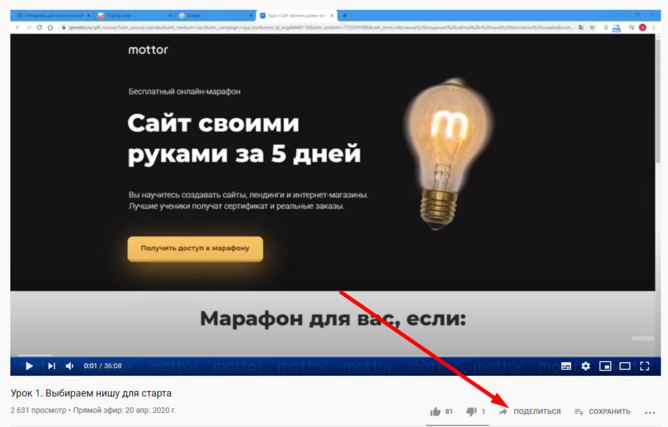Open the three-dot more actions menu
The width and height of the screenshot is (668, 427).
(x=650, y=413)
